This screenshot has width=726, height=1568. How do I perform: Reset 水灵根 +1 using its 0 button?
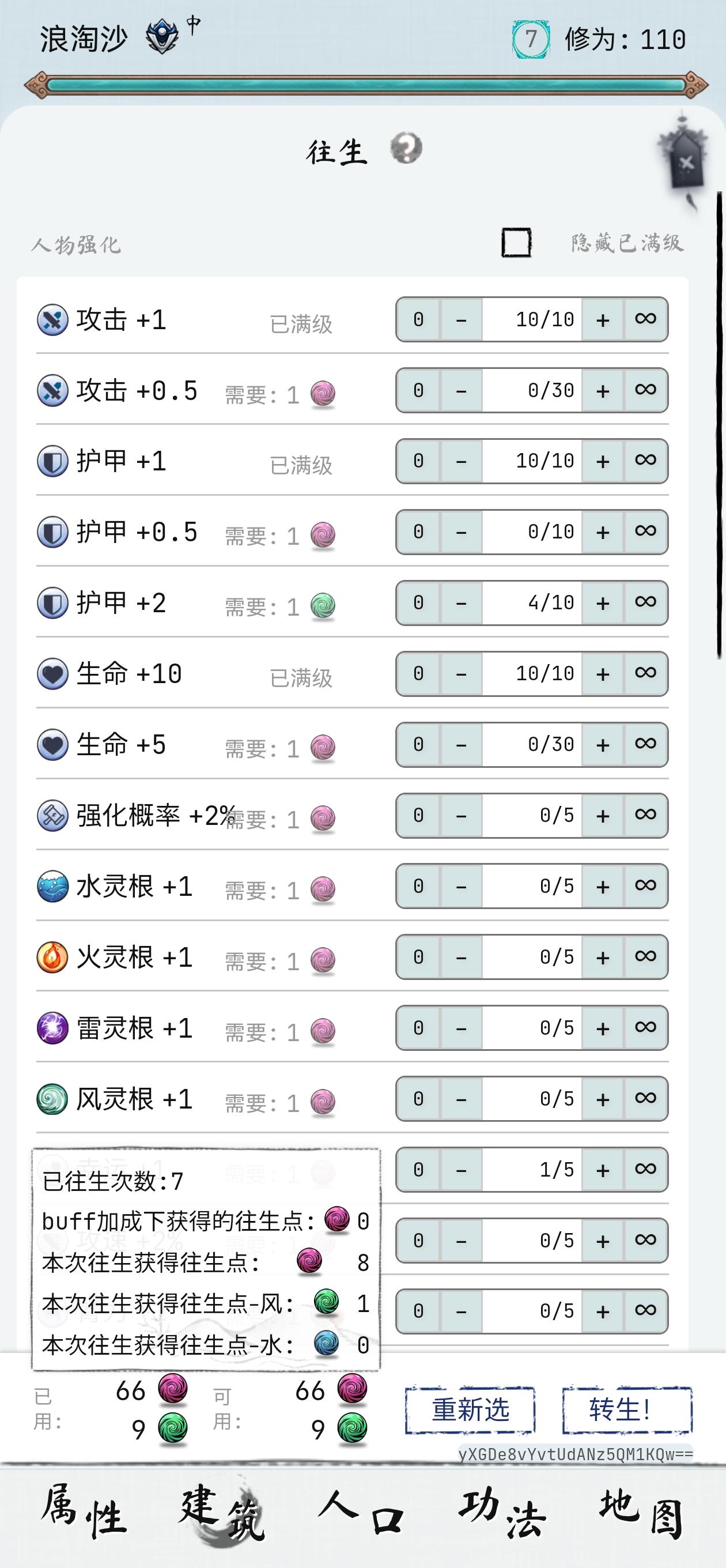click(418, 885)
